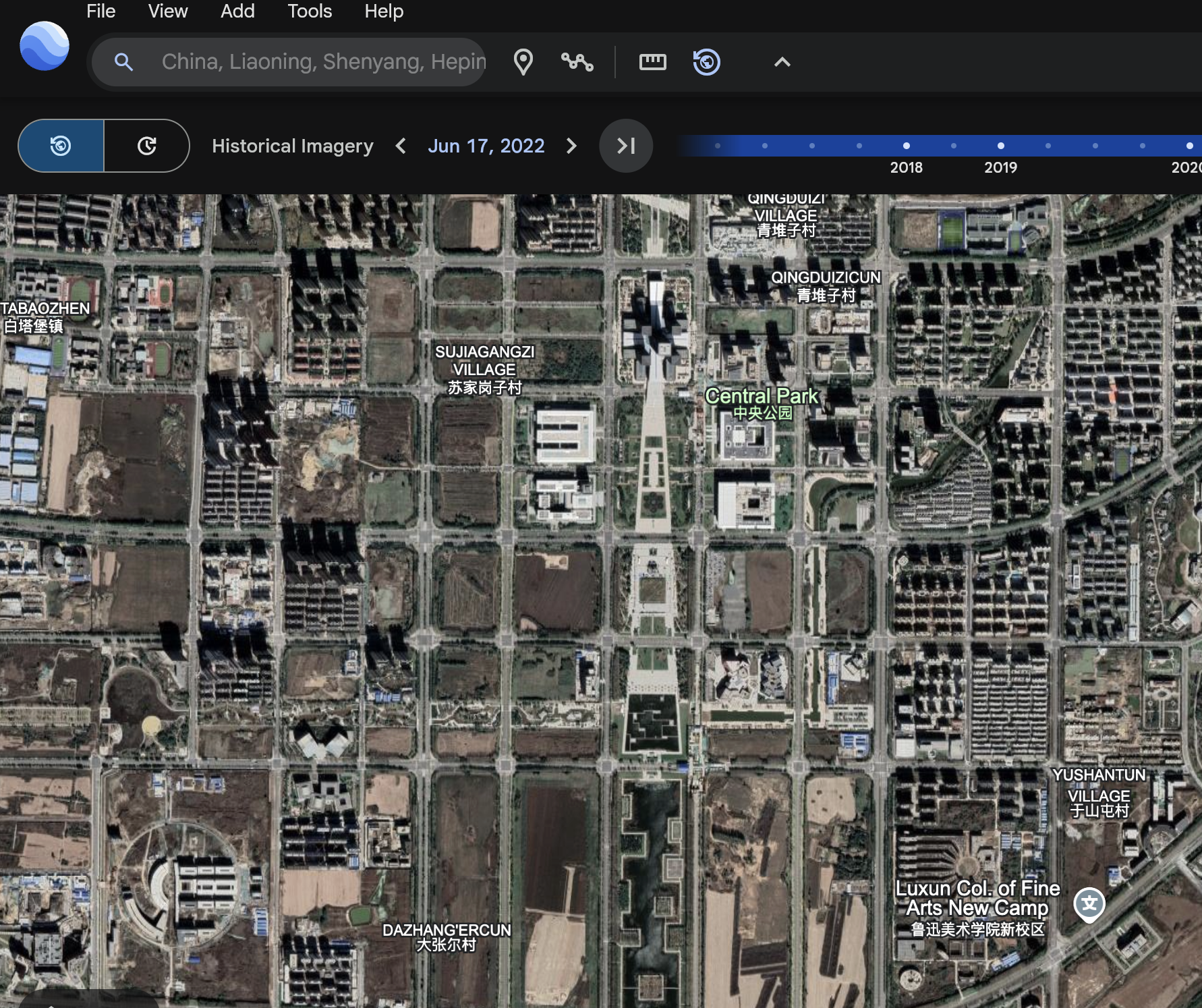Screen dimensions: 1202x1008
Task: Click the 2018 timeline marker dot
Action: 906,146
